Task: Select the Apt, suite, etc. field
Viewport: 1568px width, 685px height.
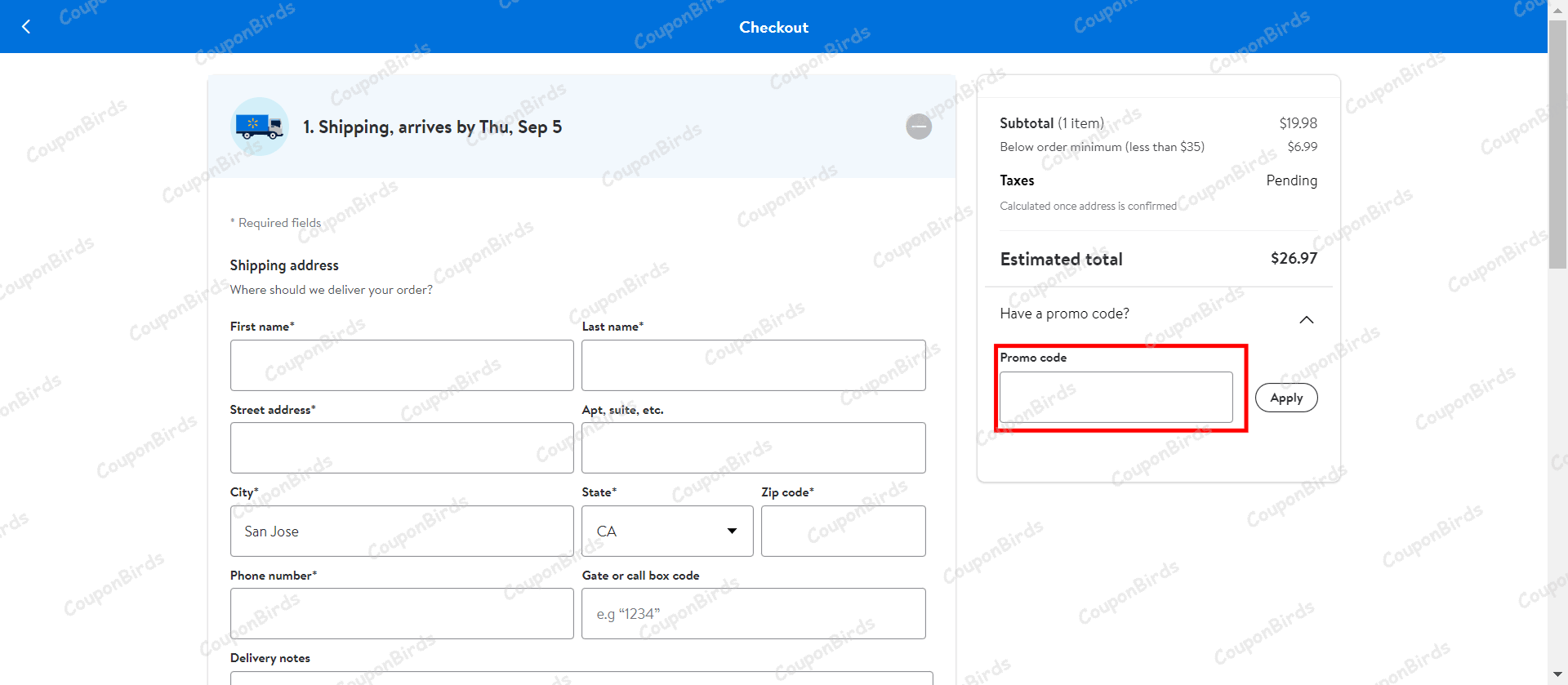Action: click(754, 448)
